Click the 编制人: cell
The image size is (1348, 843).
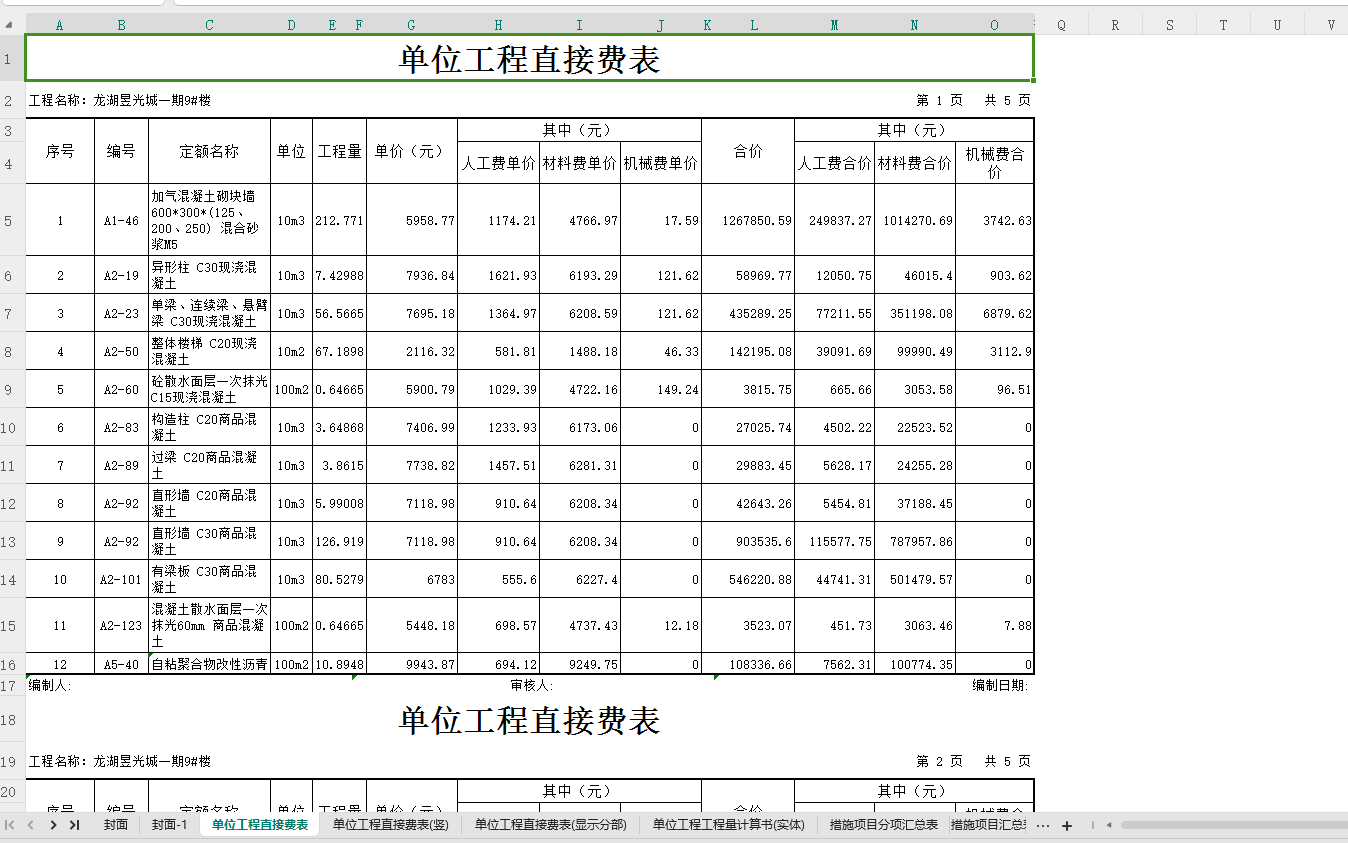tap(50, 685)
